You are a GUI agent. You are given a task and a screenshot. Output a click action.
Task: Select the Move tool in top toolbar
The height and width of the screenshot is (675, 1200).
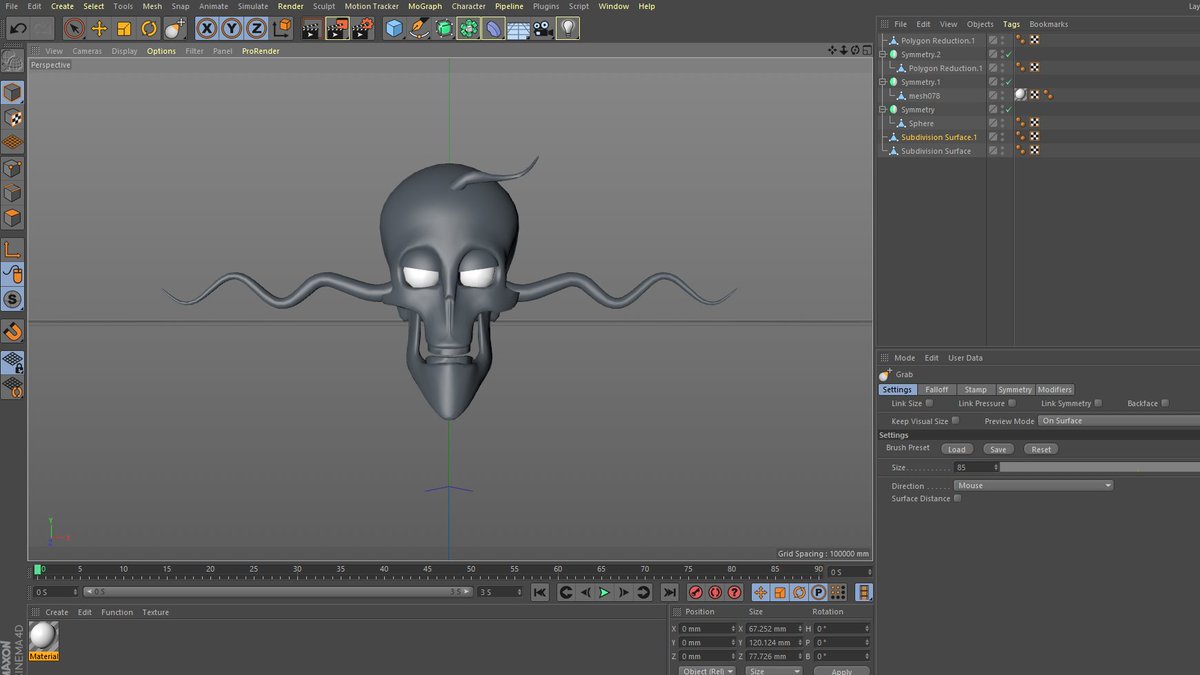click(99, 29)
